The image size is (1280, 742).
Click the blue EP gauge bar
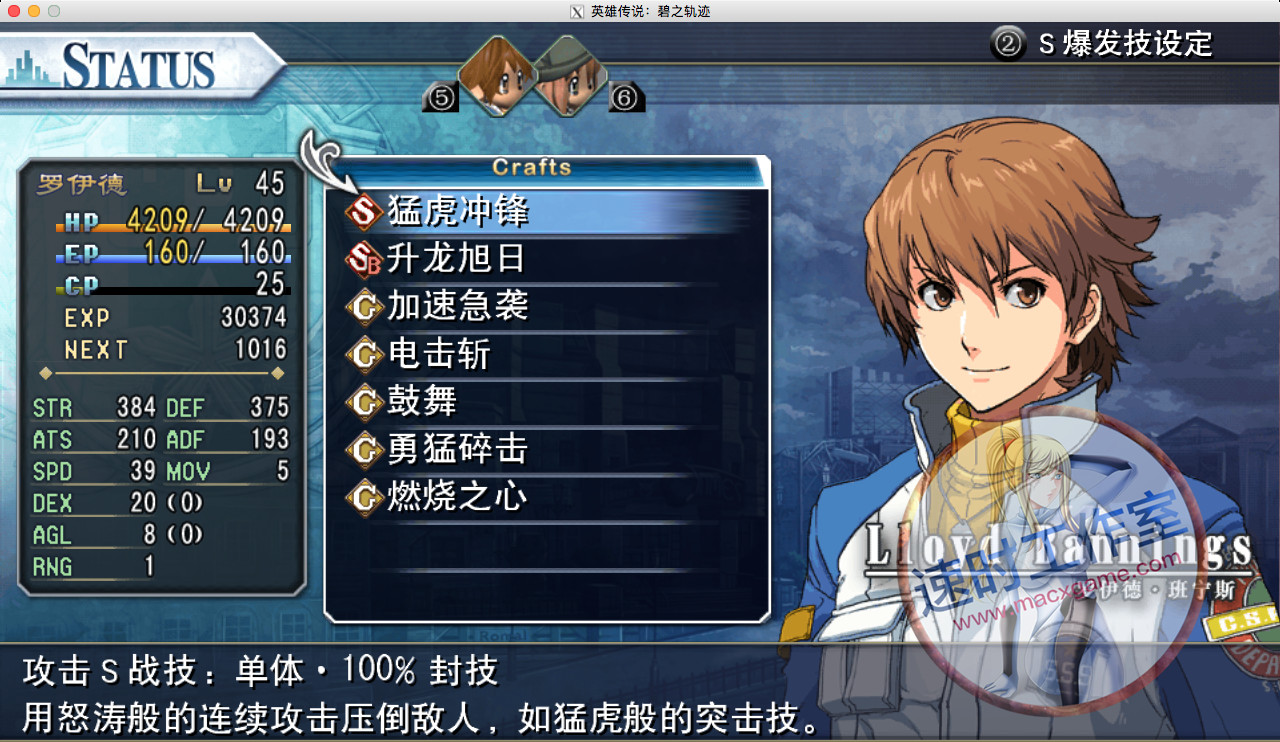click(x=174, y=259)
